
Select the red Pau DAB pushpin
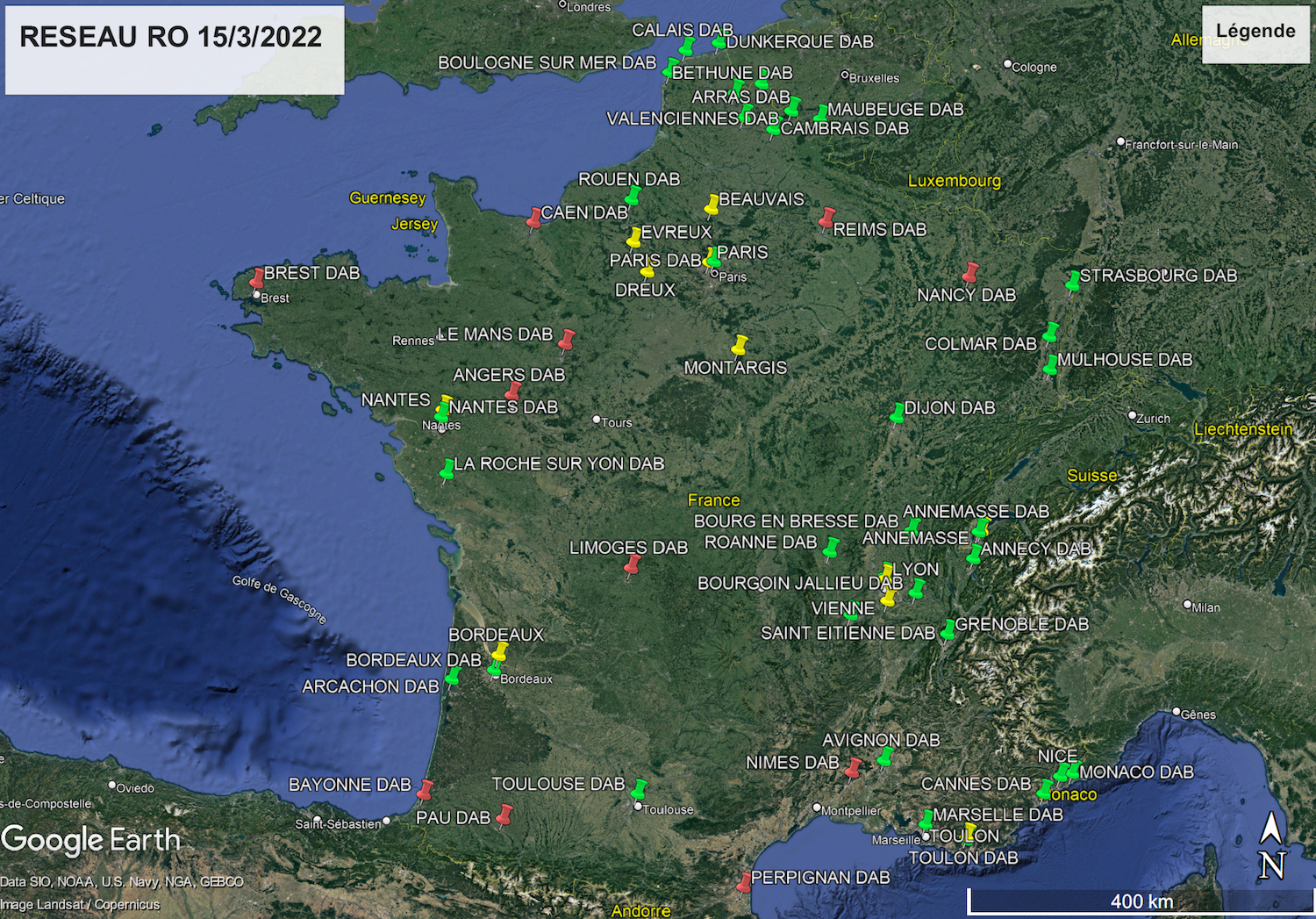(x=504, y=815)
